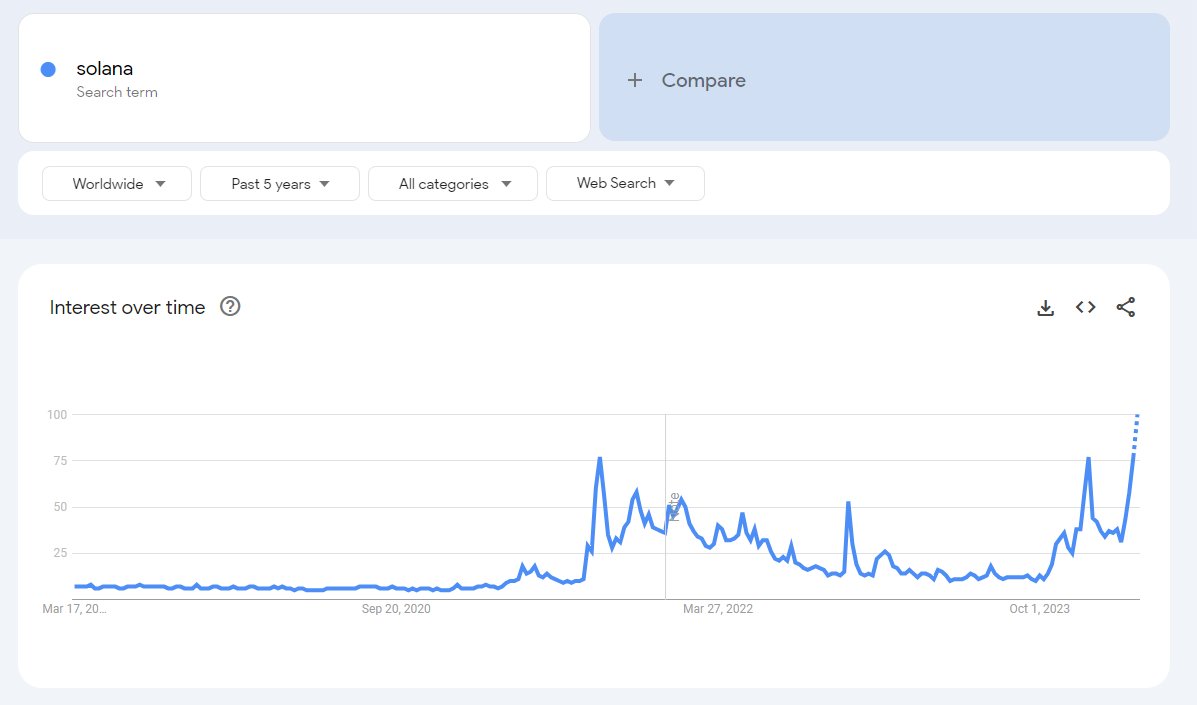Click the Note marker on the chart
Image resolution: width=1197 pixels, height=705 pixels.
(x=673, y=507)
